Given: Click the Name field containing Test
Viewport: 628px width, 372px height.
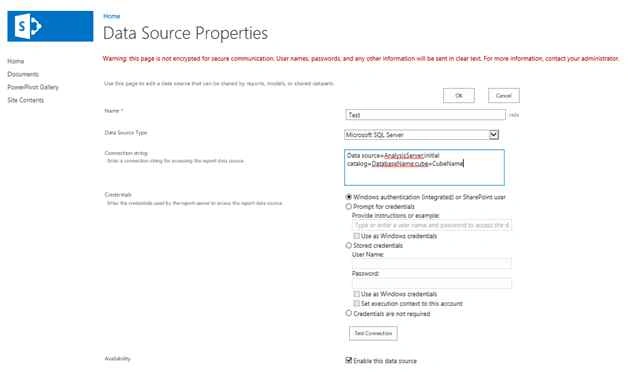Looking at the screenshot, I should point(425,115).
